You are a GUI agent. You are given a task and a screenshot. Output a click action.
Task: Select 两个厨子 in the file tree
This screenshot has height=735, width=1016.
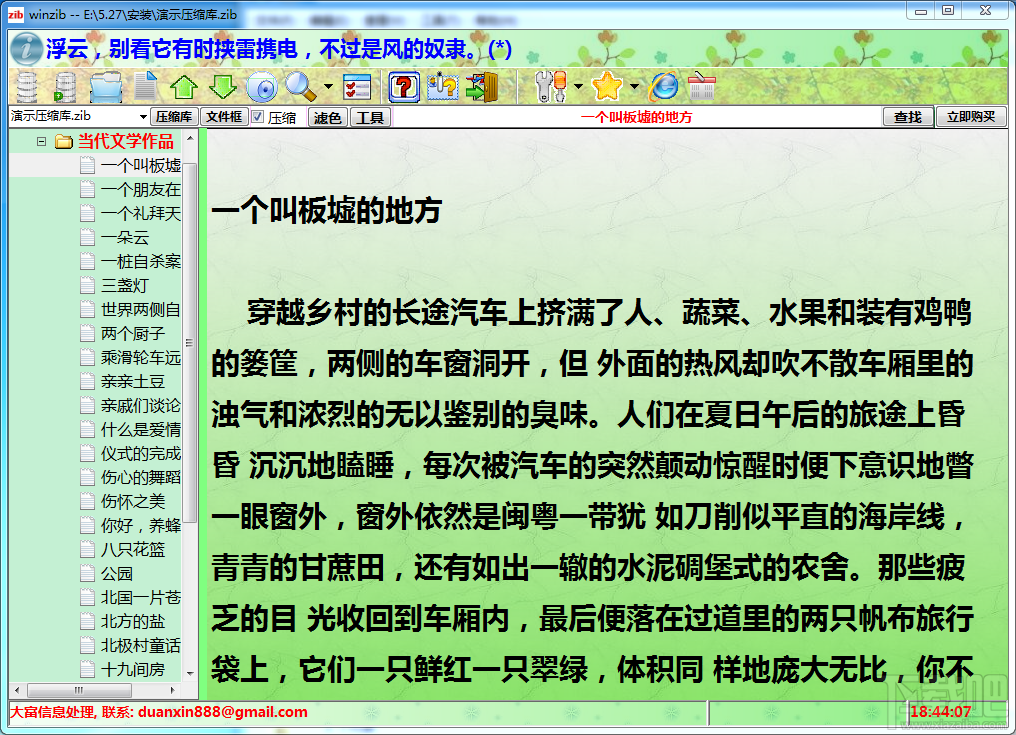133,333
